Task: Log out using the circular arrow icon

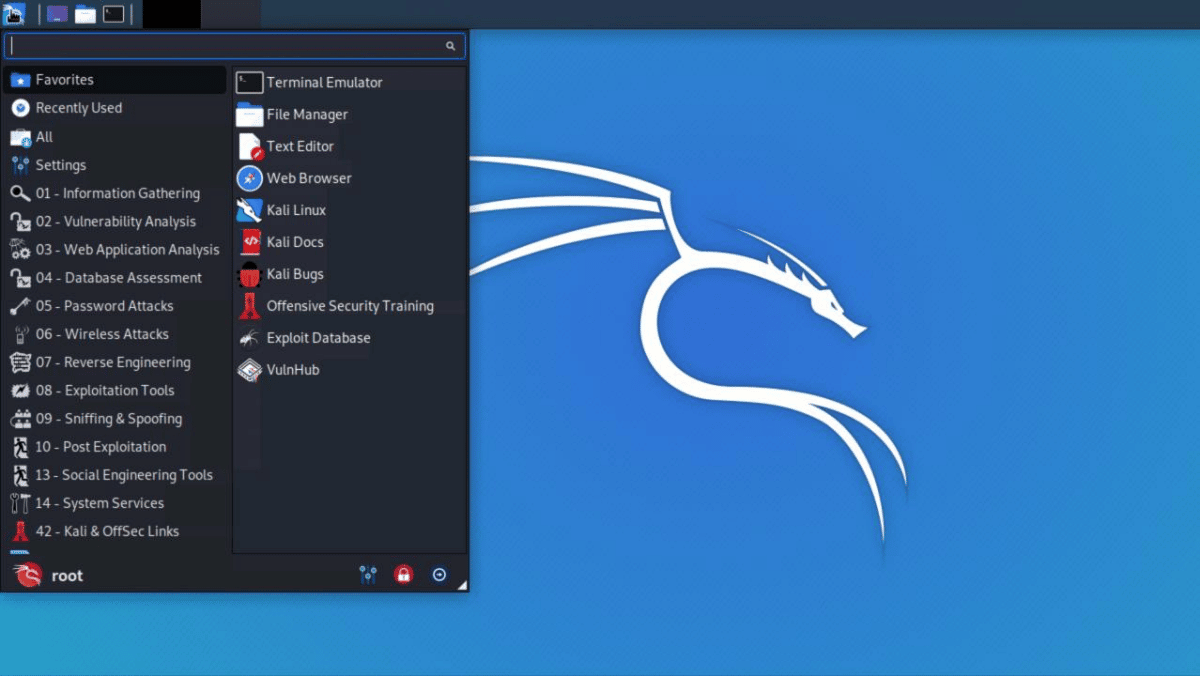Action: [438, 574]
